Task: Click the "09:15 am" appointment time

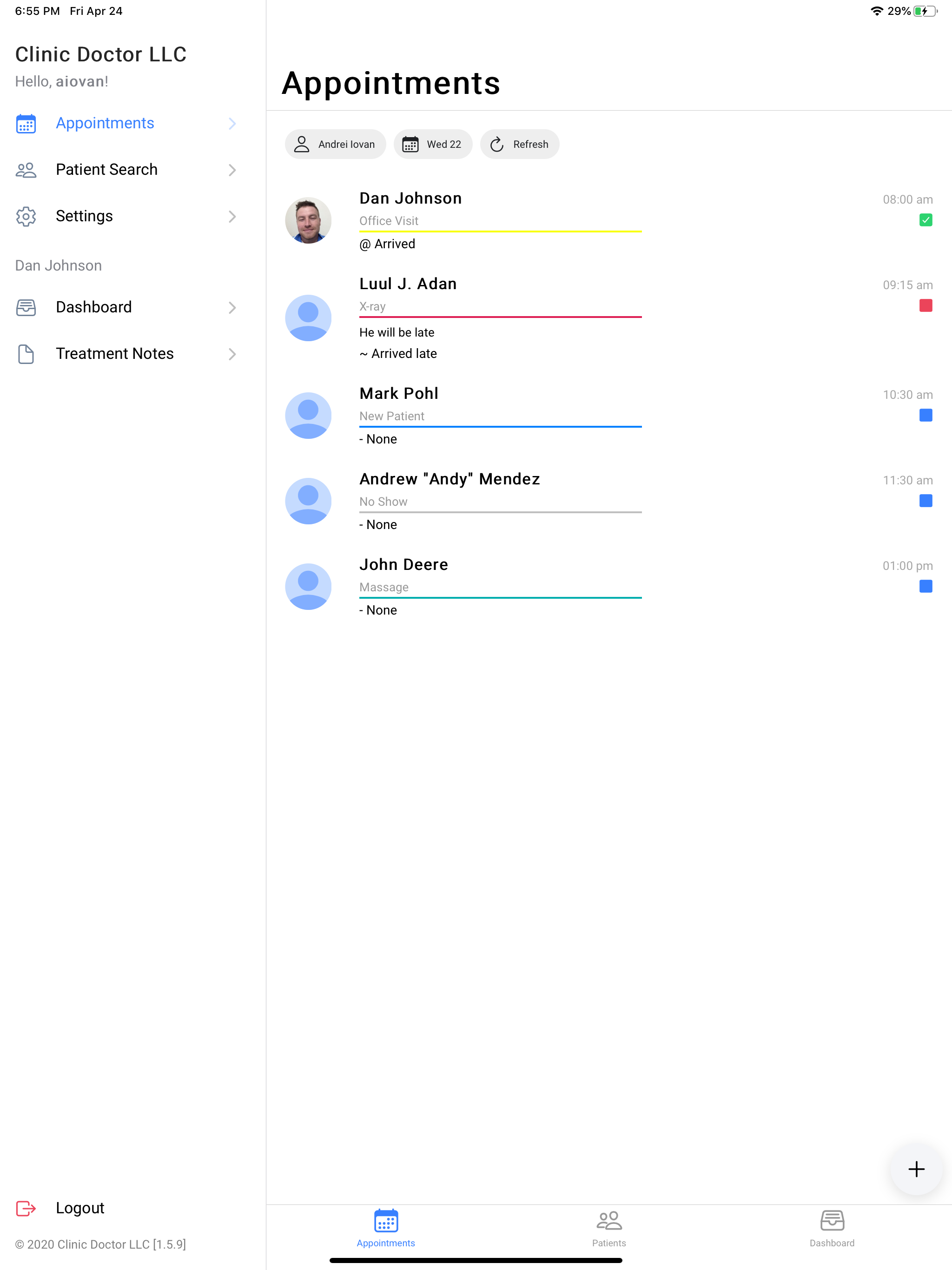Action: [x=908, y=285]
